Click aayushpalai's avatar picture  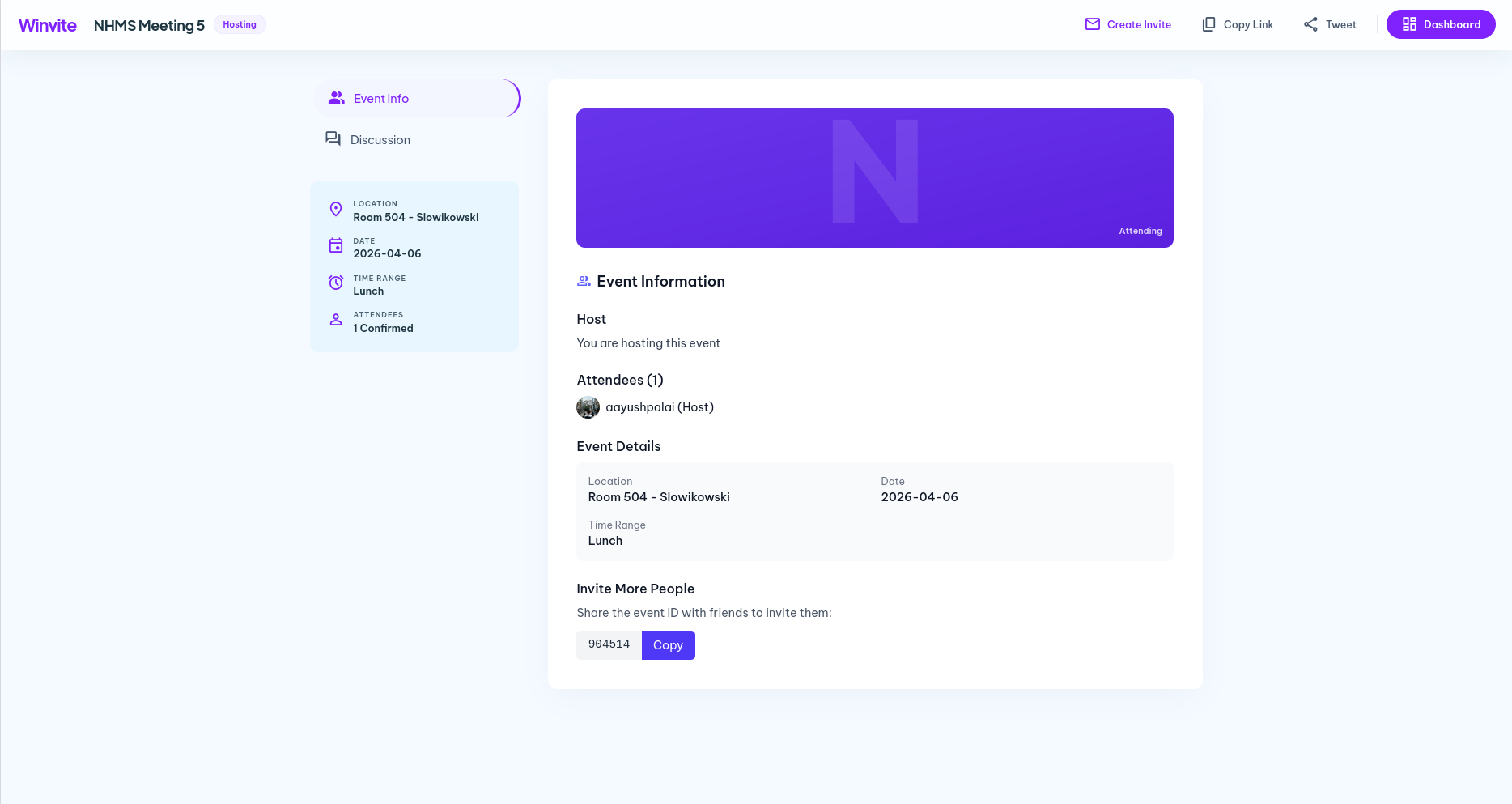click(588, 407)
